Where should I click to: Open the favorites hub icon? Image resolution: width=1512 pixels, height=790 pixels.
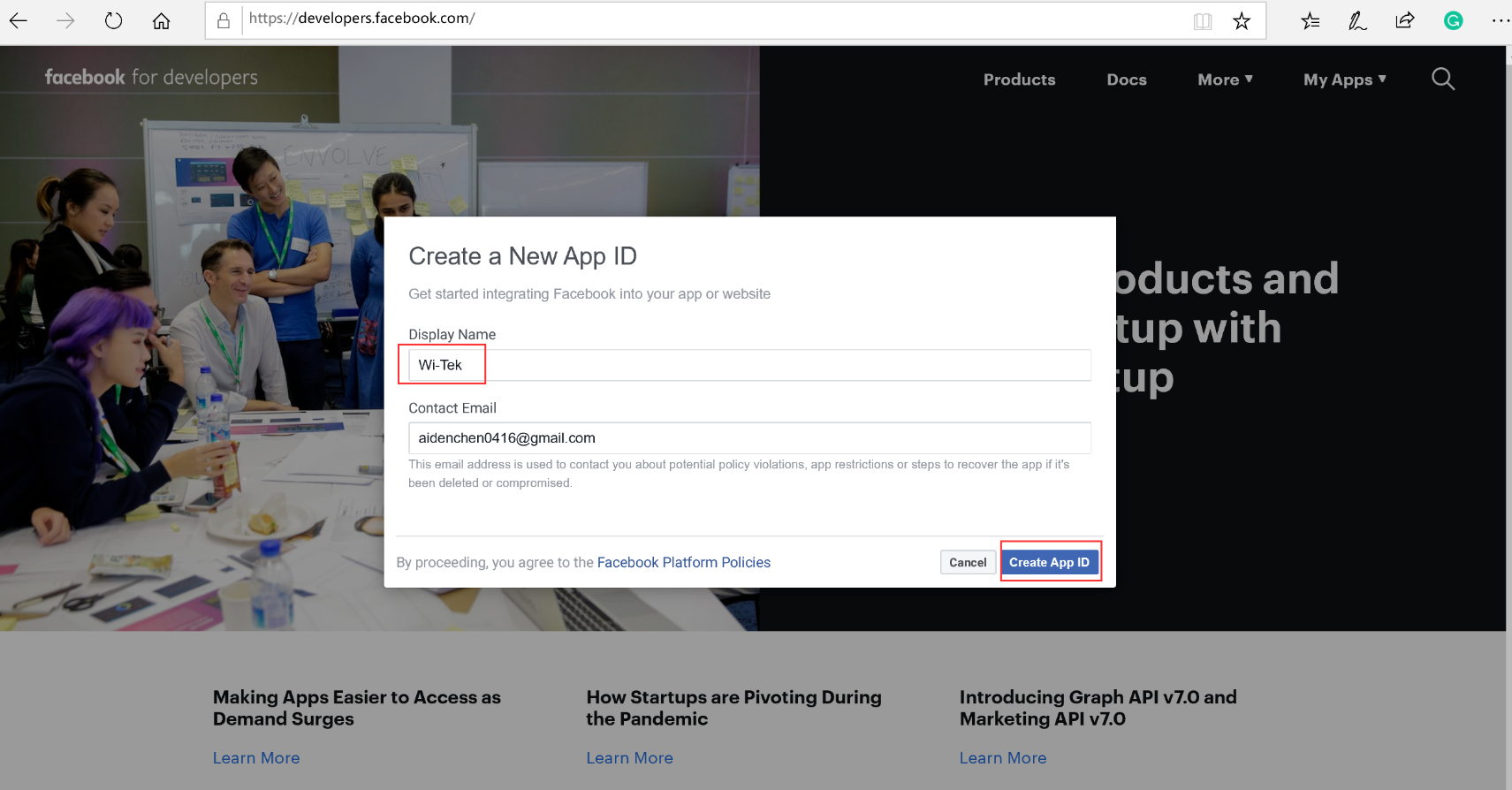tap(1311, 20)
